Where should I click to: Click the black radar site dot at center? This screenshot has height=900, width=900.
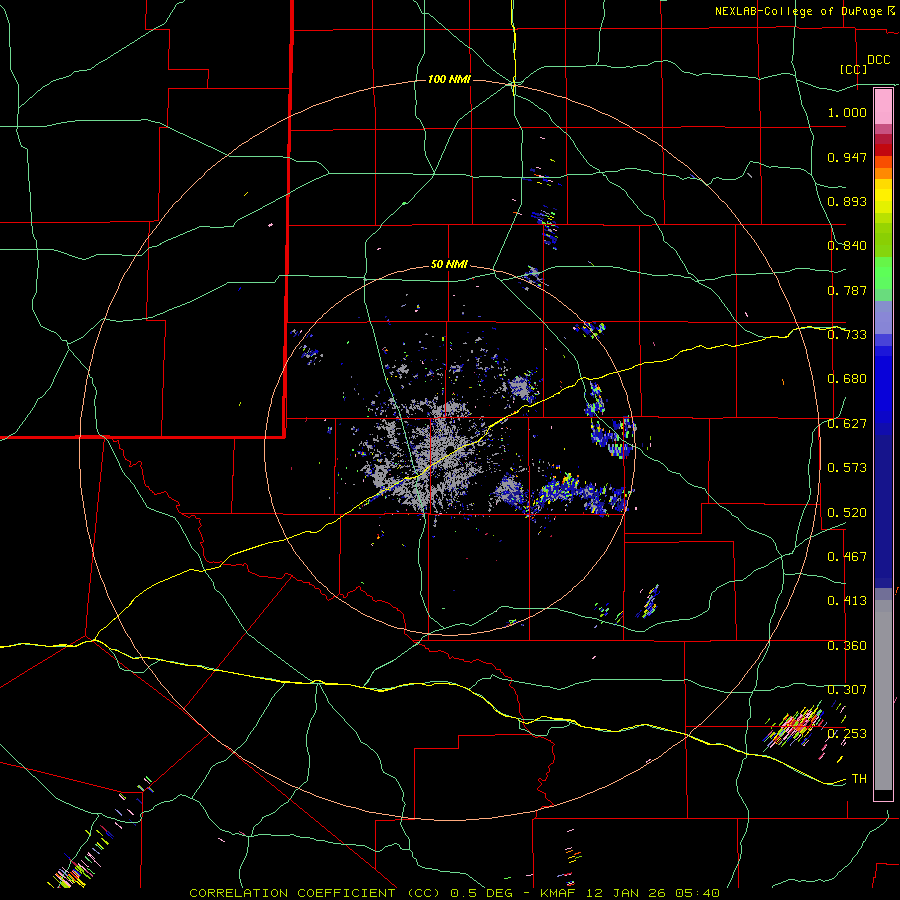[x=450, y=448]
